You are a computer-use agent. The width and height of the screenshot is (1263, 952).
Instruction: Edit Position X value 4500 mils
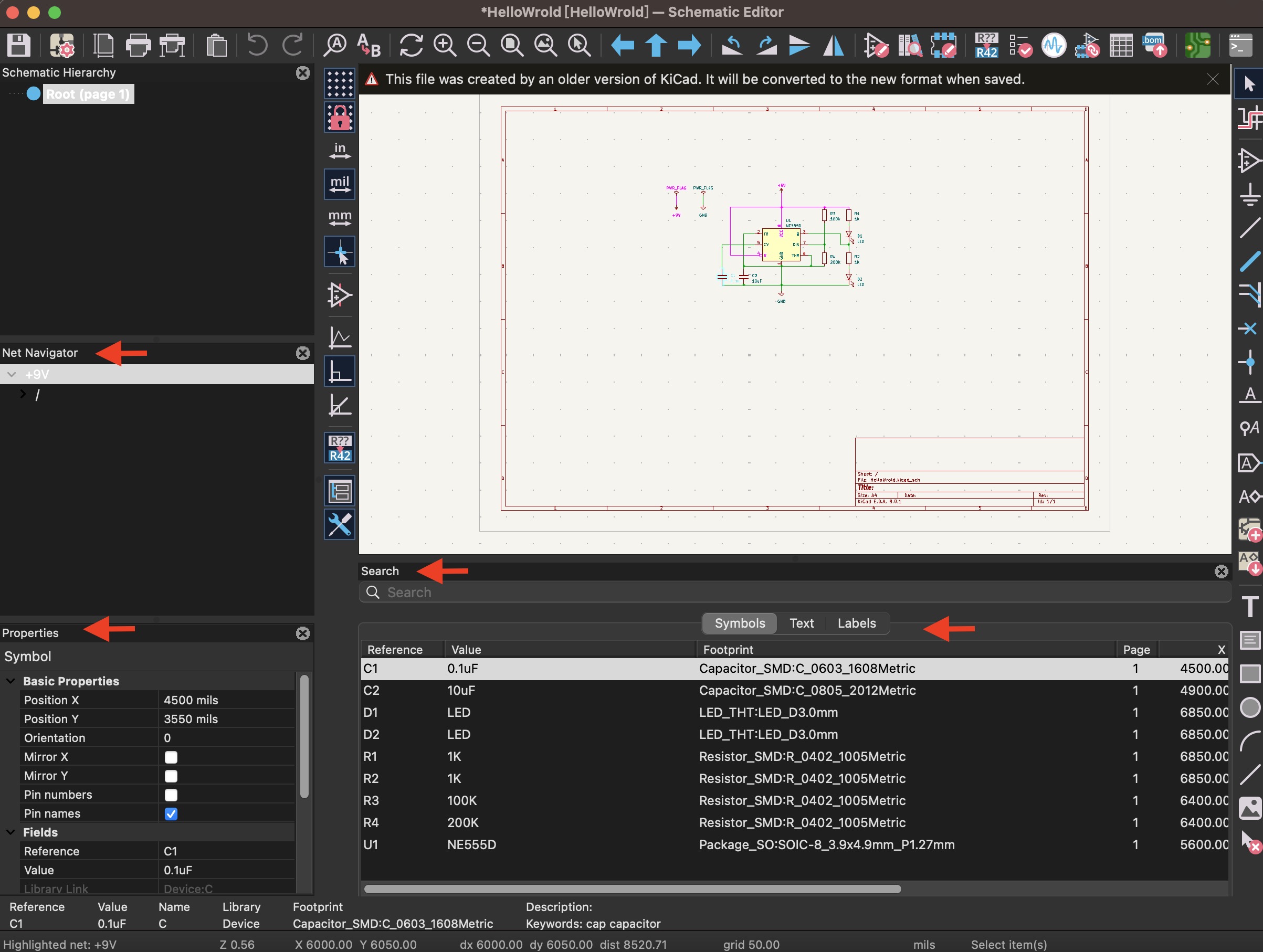[x=226, y=700]
